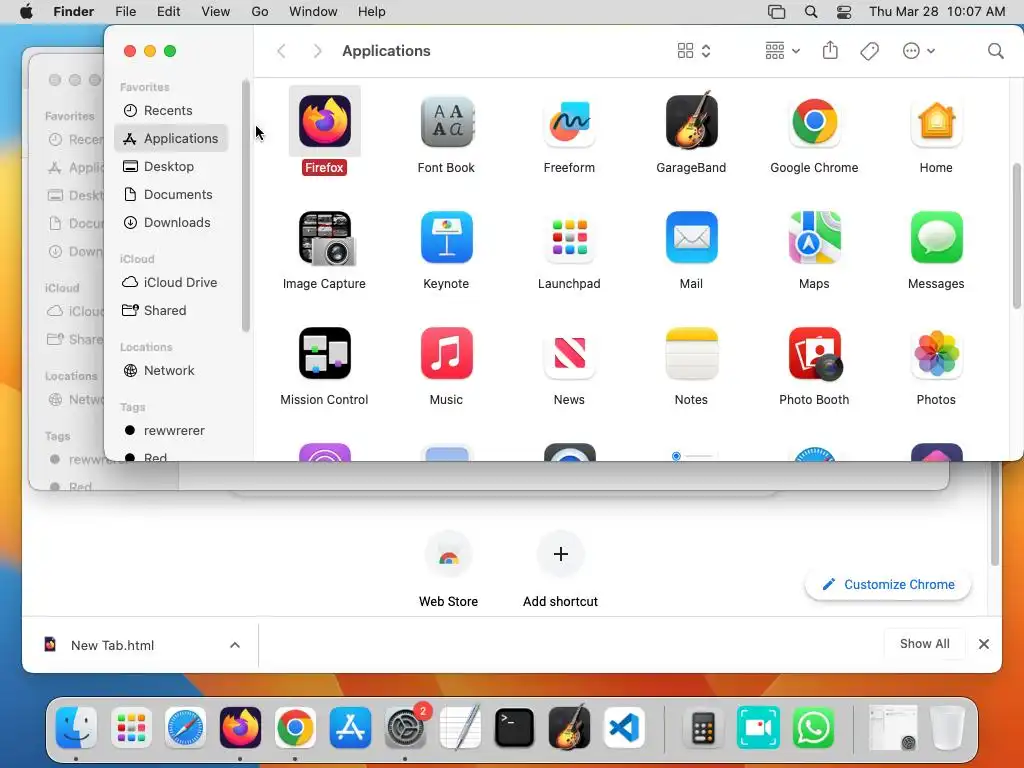Click Customize Chrome button

tap(888, 584)
